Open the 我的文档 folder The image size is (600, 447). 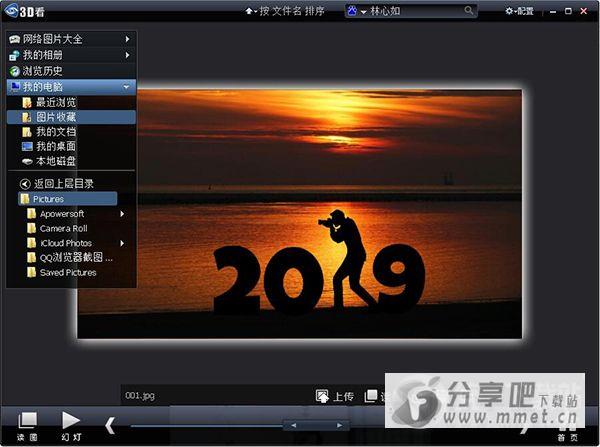coord(71,132)
